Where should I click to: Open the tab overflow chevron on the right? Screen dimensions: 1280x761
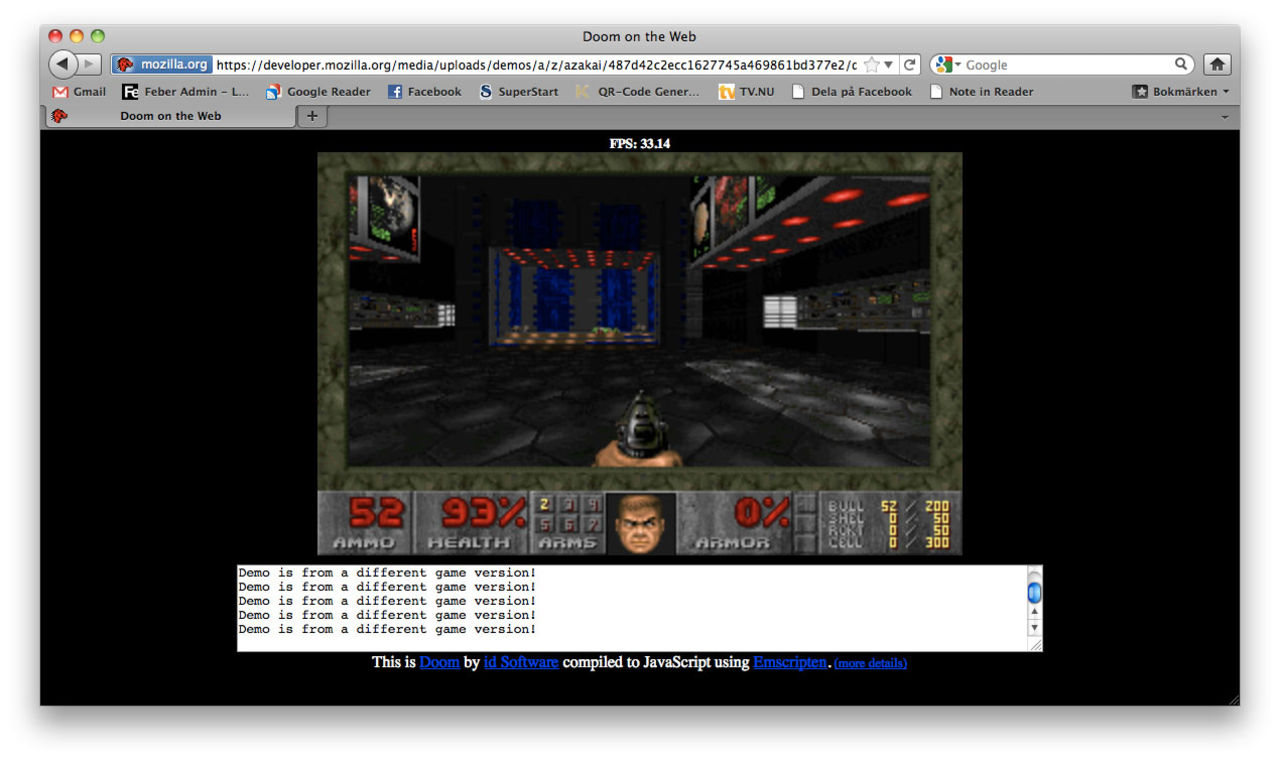(1225, 116)
